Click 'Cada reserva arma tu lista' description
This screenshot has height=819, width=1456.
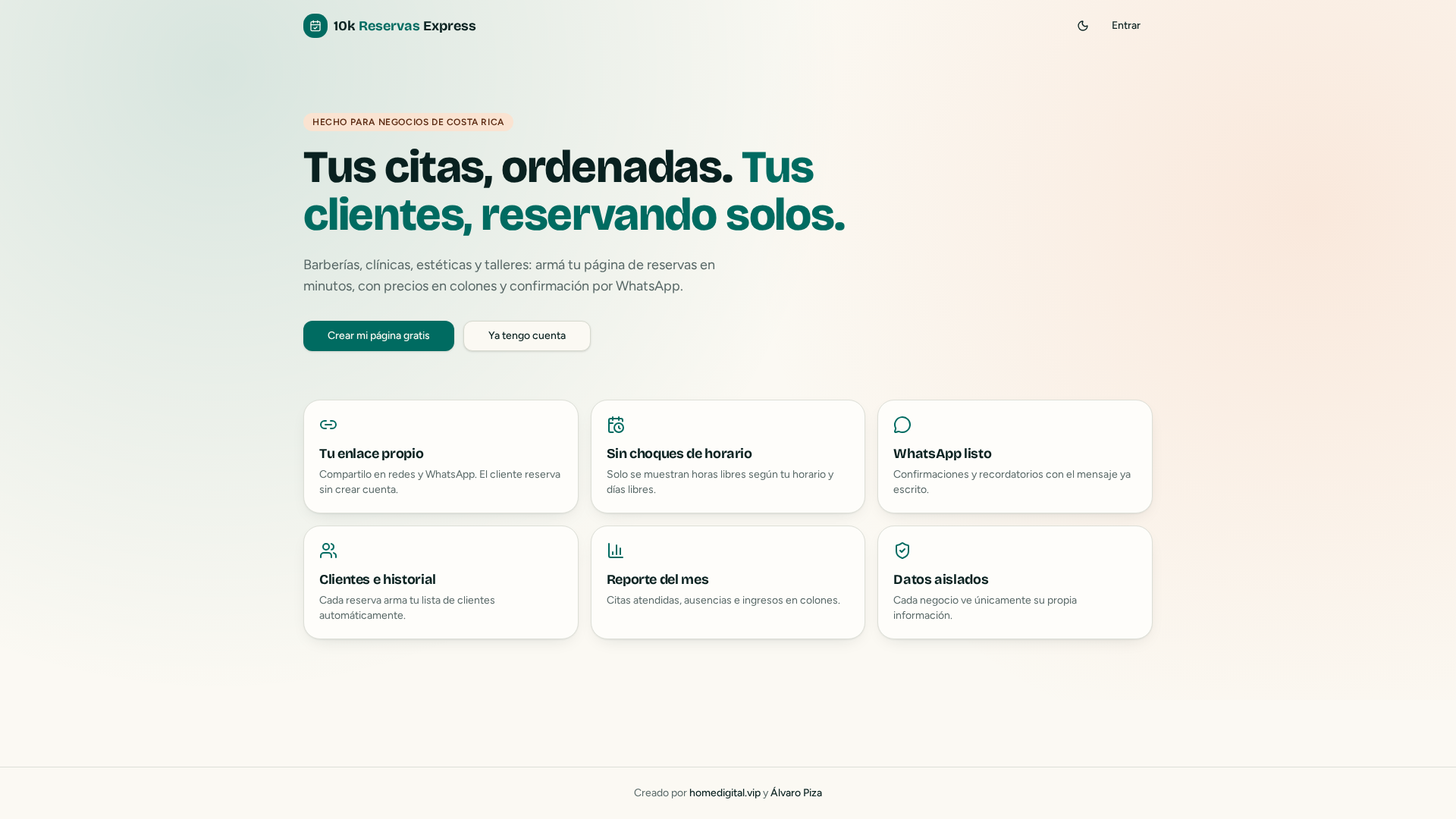tap(407, 608)
